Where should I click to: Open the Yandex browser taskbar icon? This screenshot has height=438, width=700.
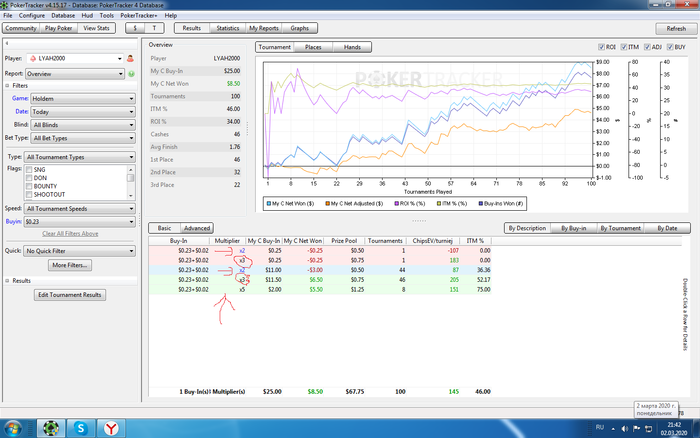click(111, 428)
